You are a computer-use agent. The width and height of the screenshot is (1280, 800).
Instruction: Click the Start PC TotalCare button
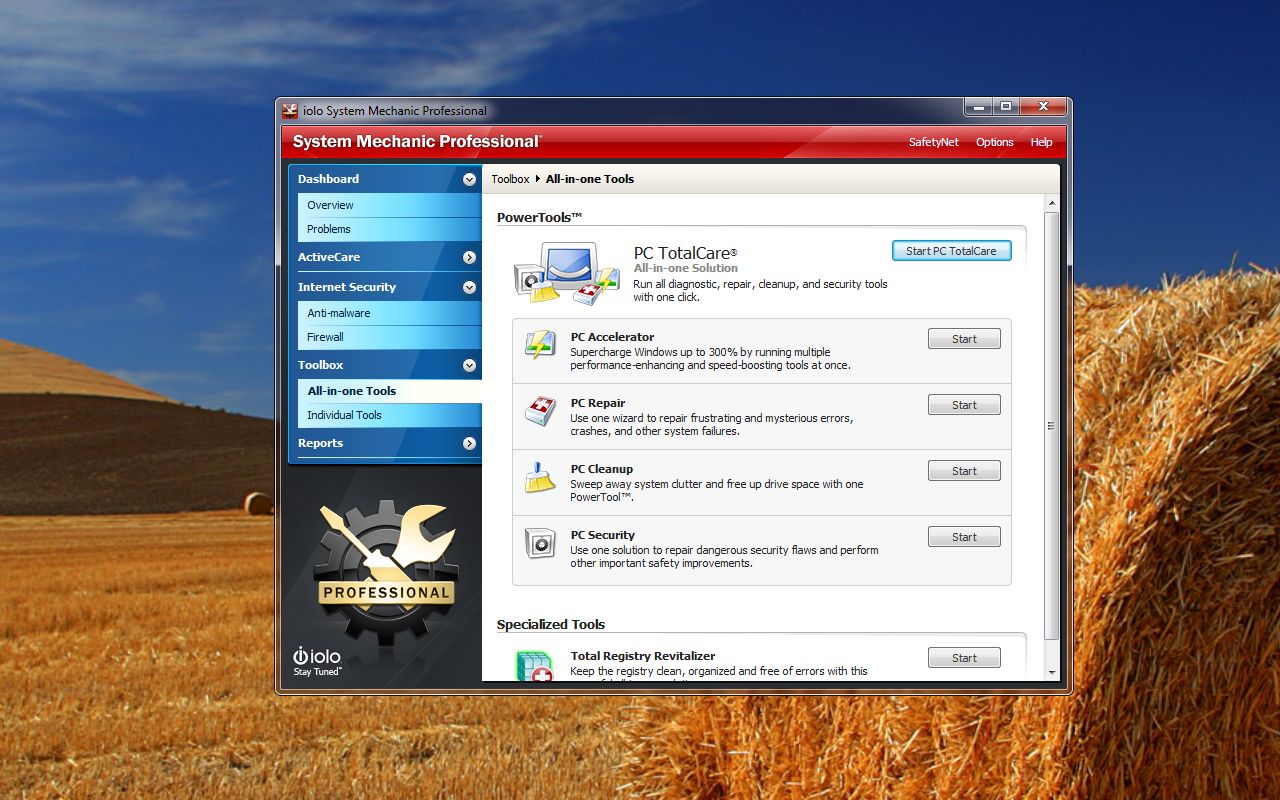coord(951,251)
